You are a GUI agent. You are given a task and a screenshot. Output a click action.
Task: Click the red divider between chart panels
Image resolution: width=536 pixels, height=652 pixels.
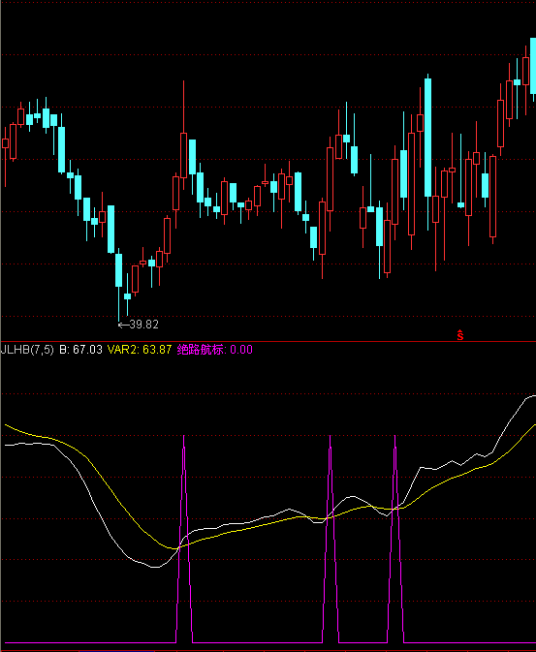[268, 341]
